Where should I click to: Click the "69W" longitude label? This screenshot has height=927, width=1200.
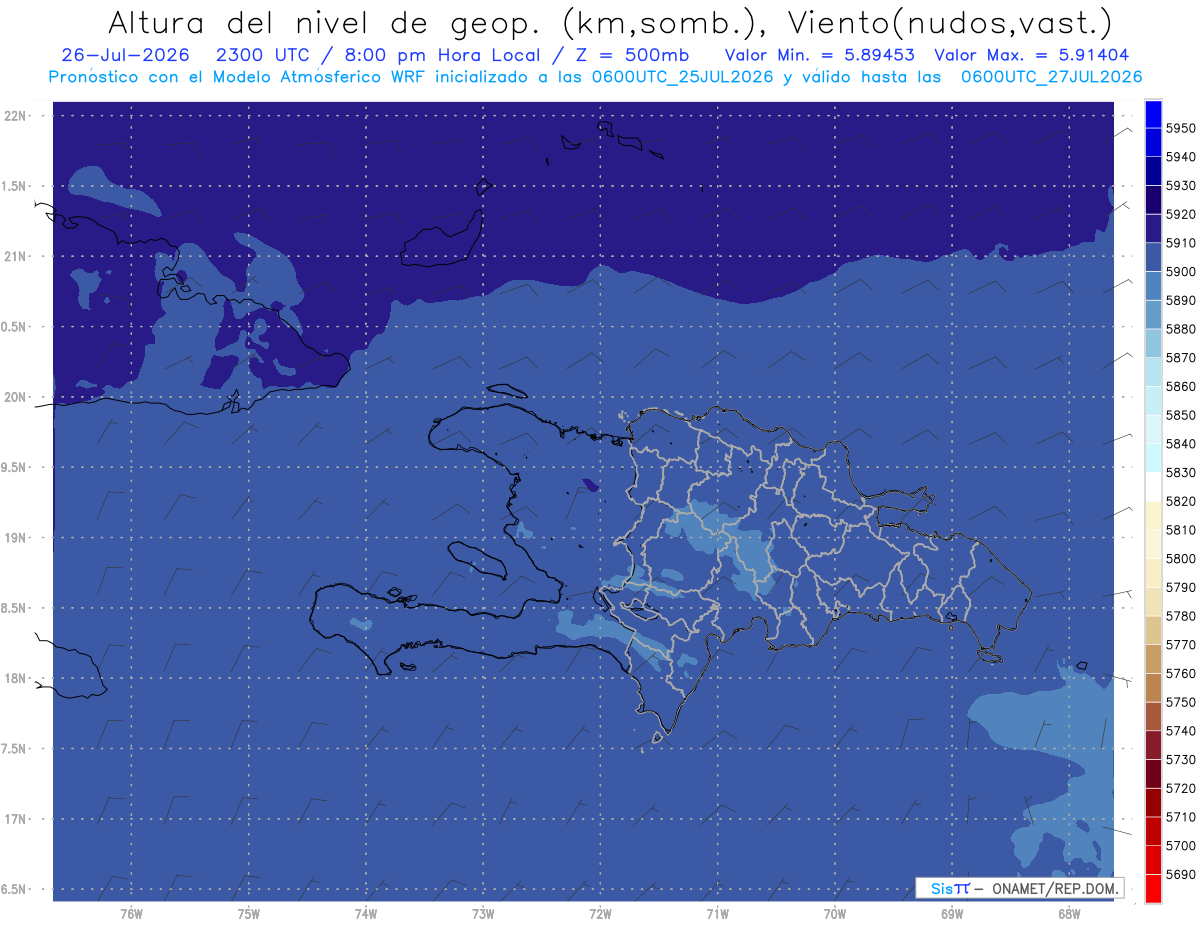click(x=952, y=913)
